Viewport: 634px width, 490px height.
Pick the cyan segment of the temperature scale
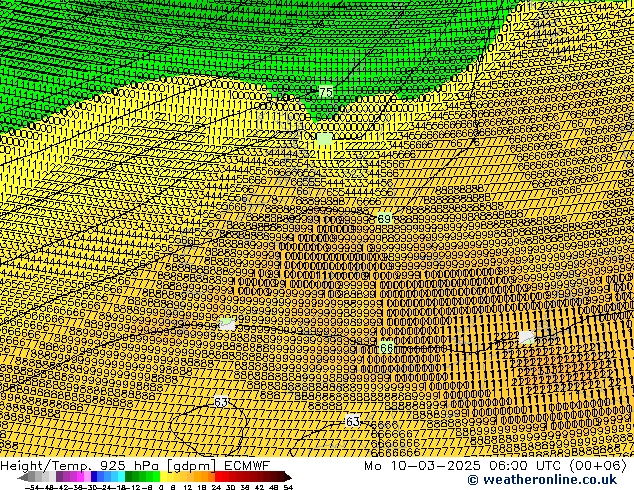[x=121, y=477]
